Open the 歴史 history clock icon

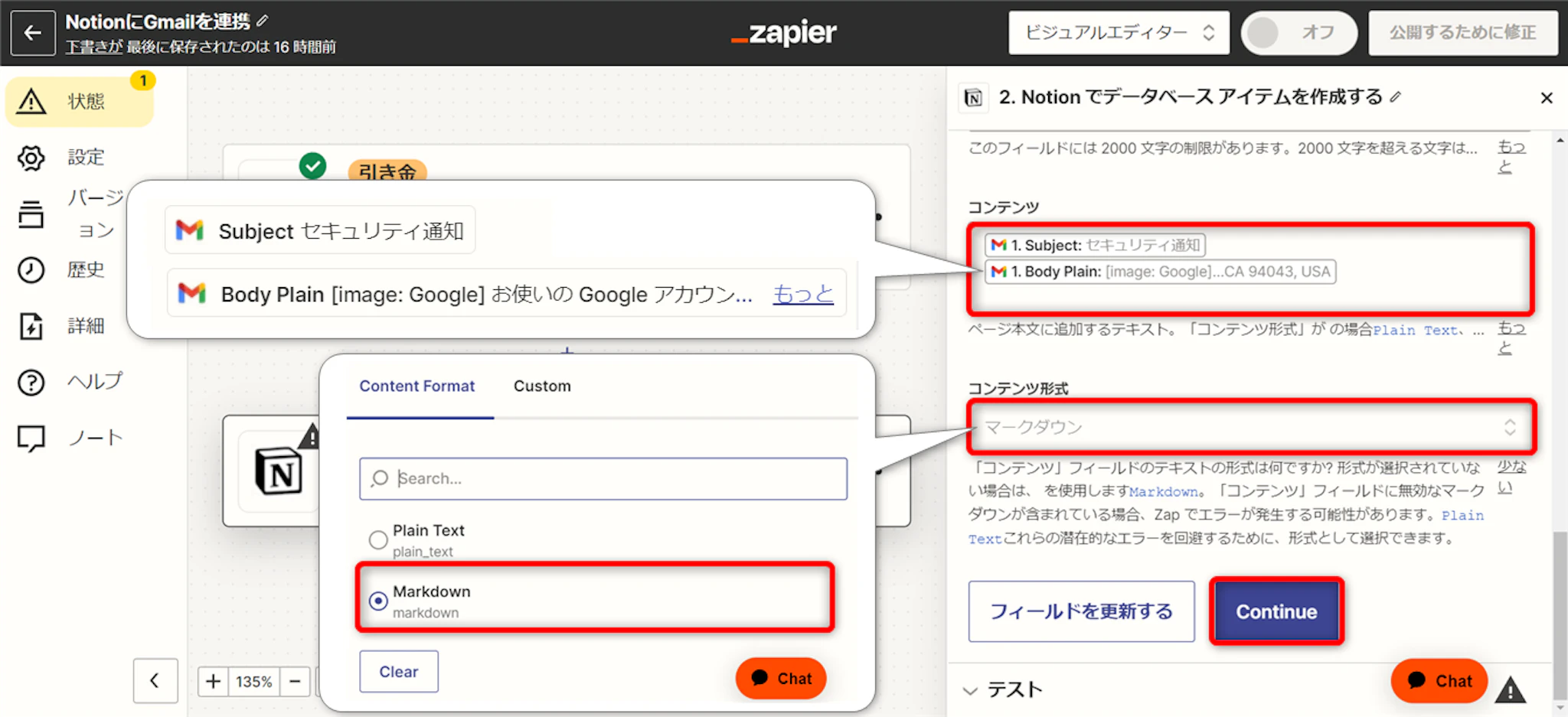pyautogui.click(x=31, y=270)
